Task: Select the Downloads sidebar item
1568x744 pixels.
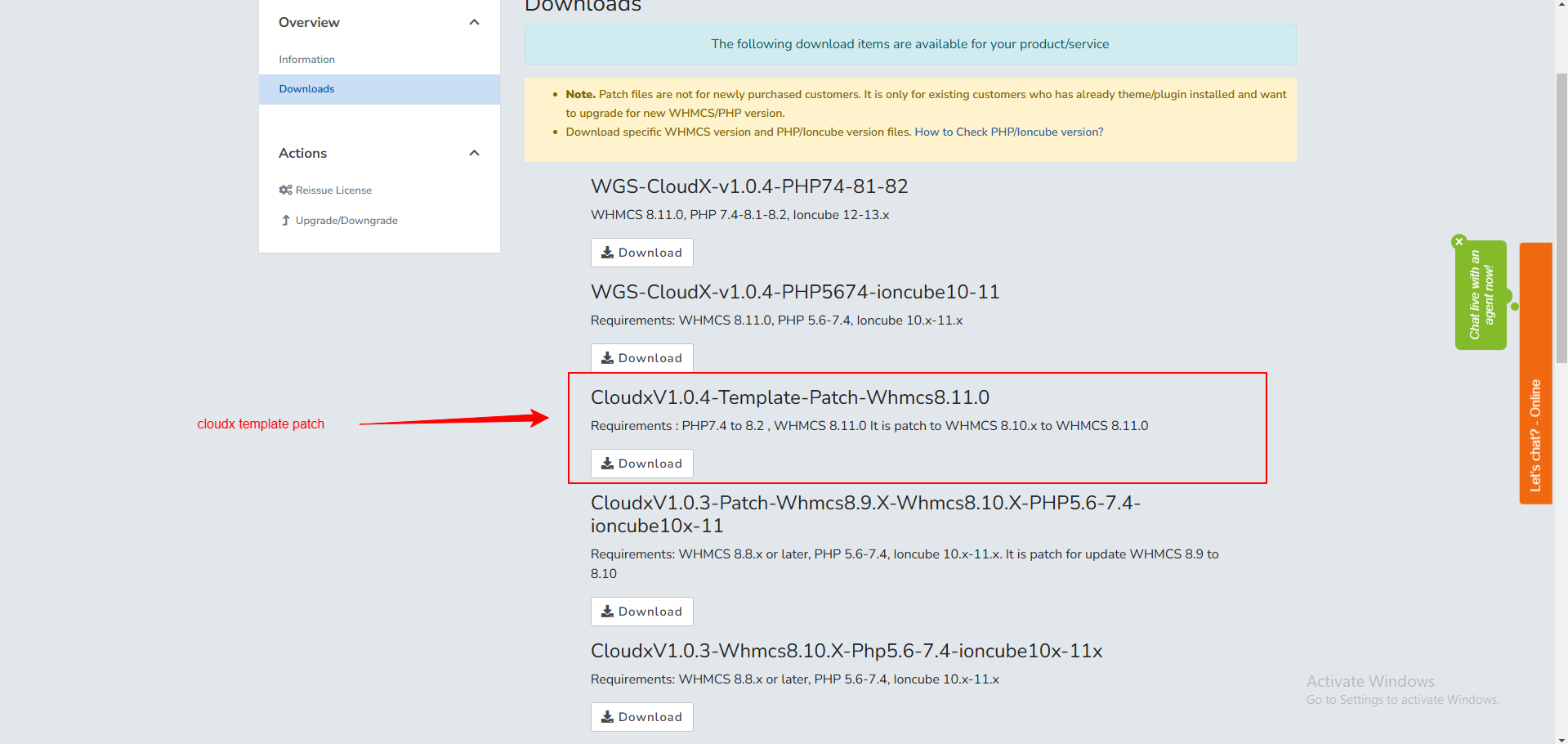Action: (306, 89)
